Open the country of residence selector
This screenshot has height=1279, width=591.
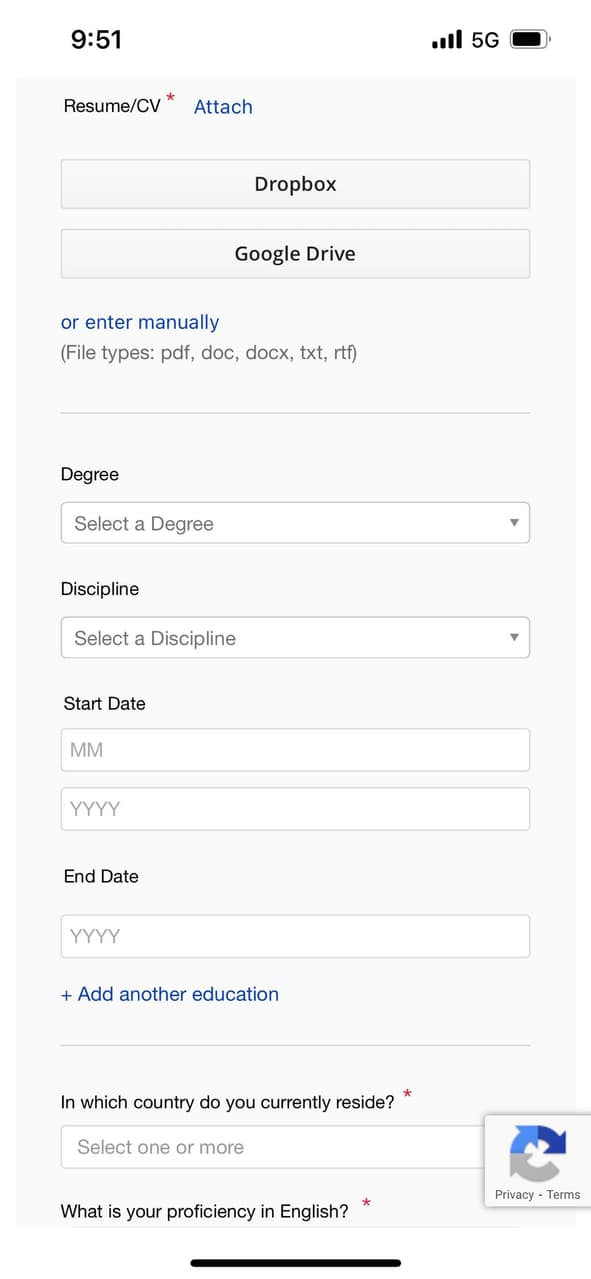pyautogui.click(x=273, y=1147)
